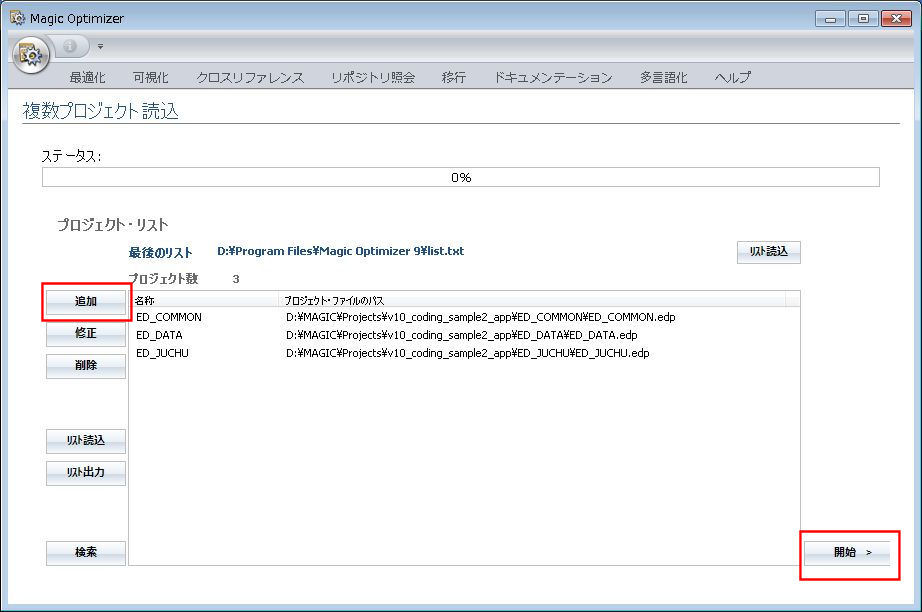Open the ドキュメンテーション menu
Viewport: 922px width, 612px height.
(x=553, y=77)
